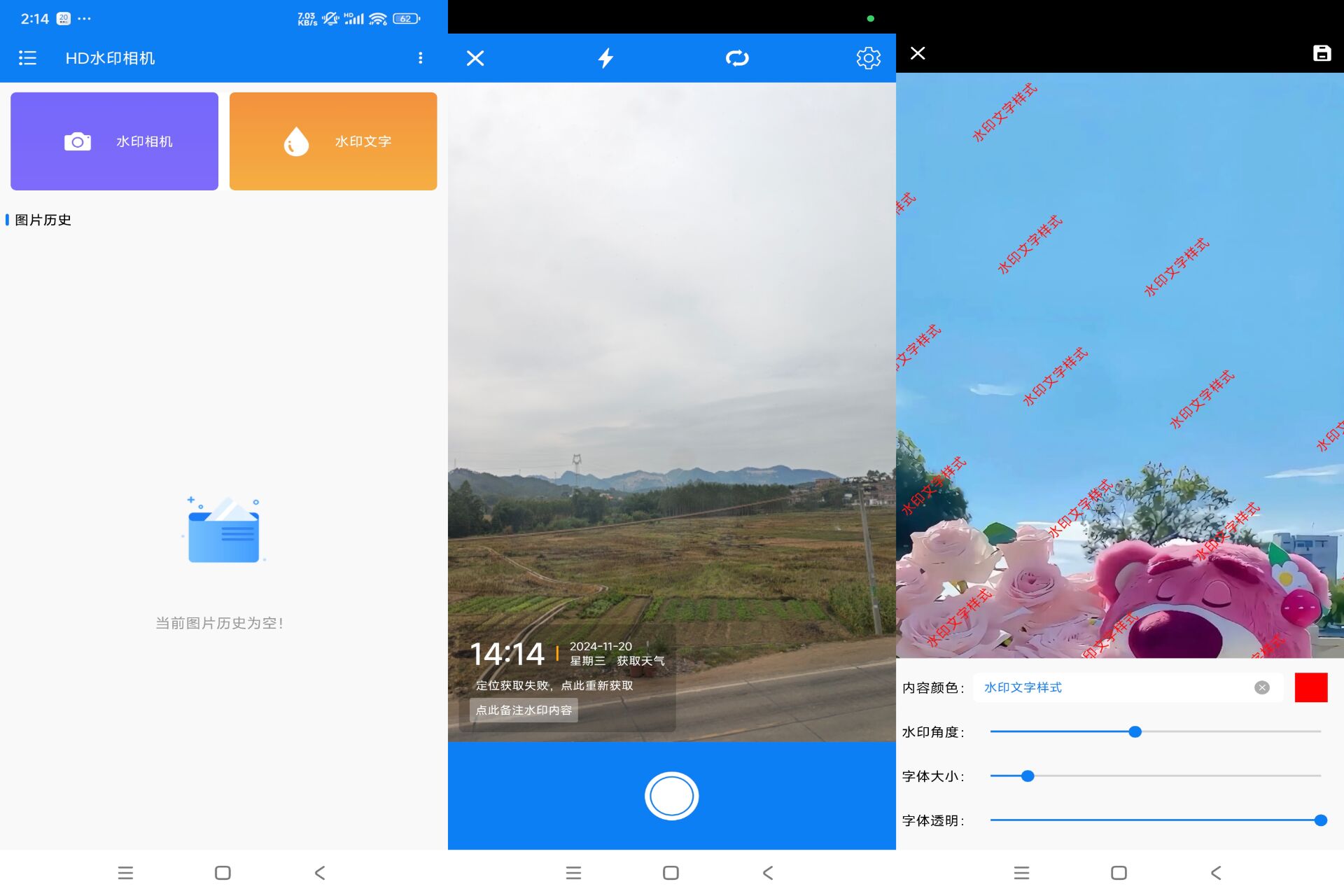Open app overflow menu top right

420,57
